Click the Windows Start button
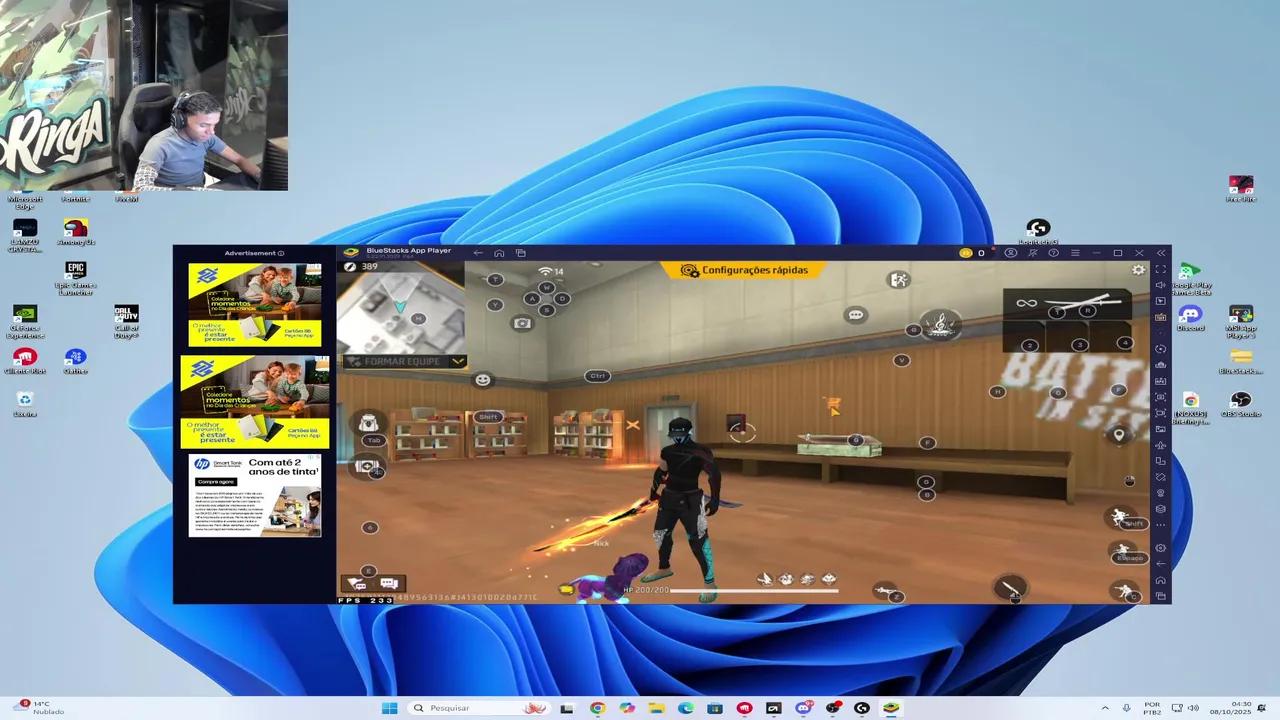1280x720 pixels. click(x=390, y=708)
